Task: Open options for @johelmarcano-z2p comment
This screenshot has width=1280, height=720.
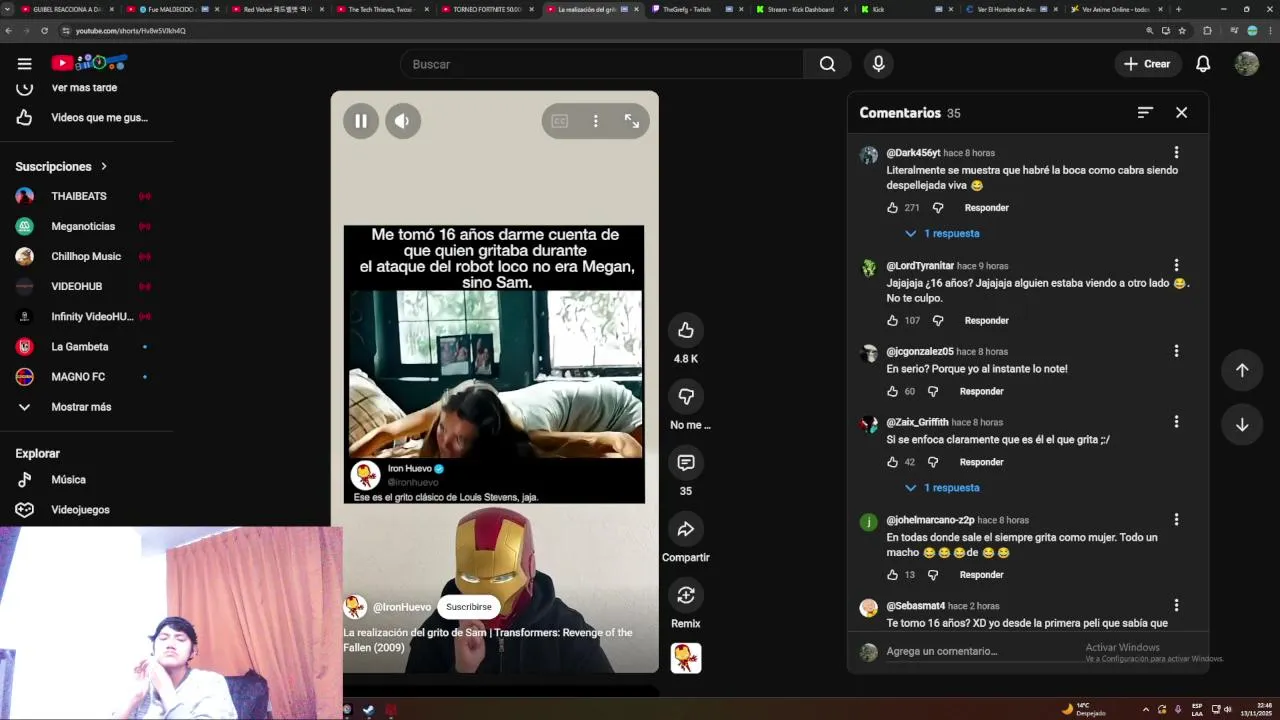Action: [1176, 519]
